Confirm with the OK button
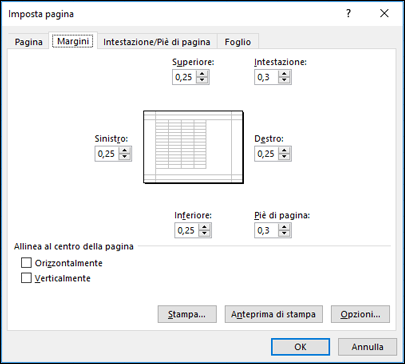 click(300, 347)
